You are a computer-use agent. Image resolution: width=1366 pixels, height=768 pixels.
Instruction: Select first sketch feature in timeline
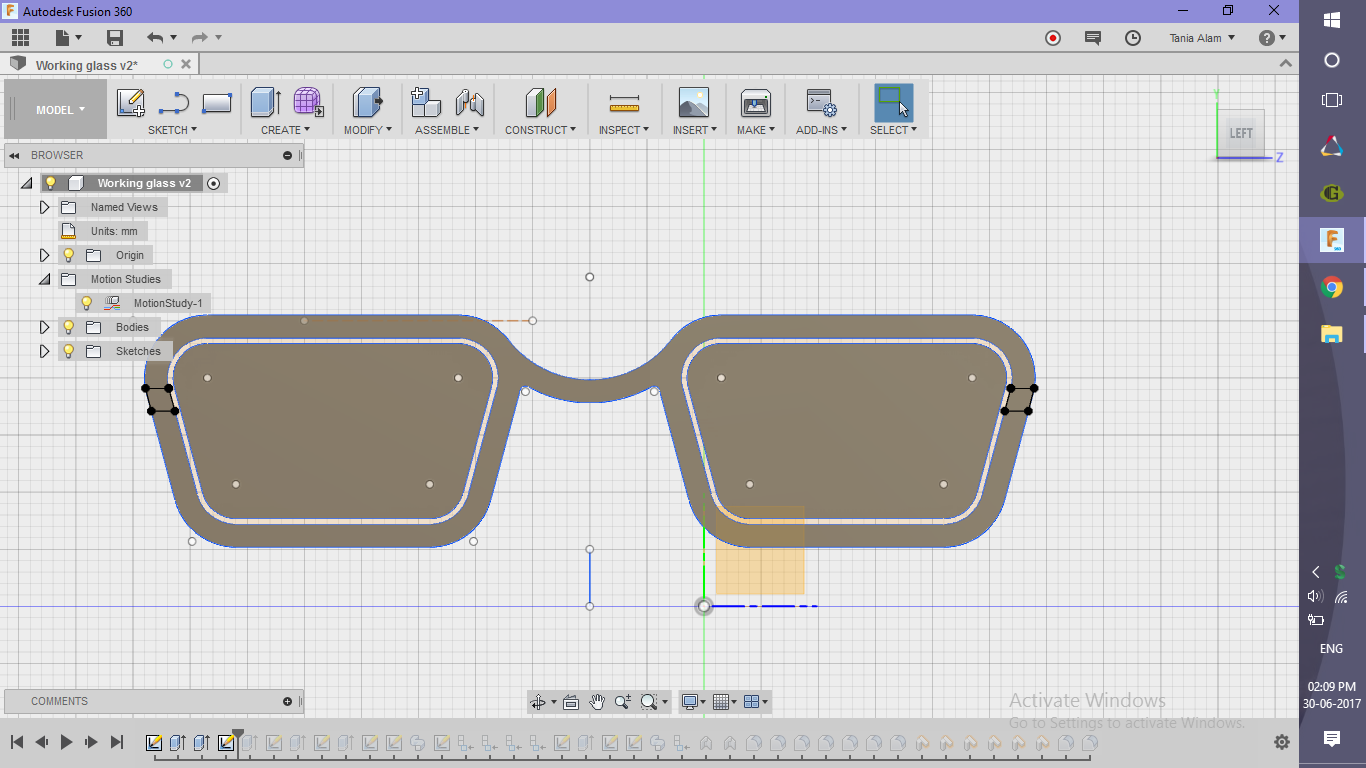click(154, 743)
